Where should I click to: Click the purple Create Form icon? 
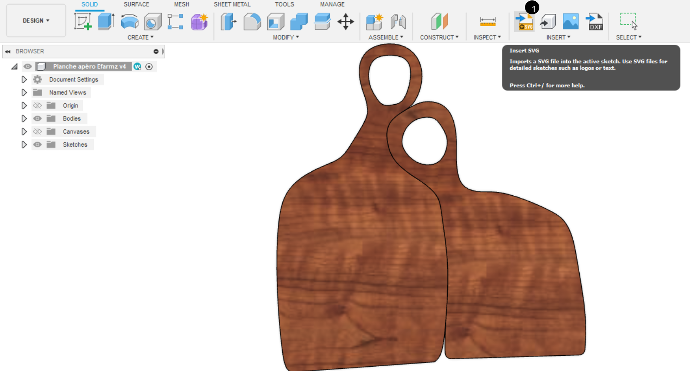coord(199,21)
